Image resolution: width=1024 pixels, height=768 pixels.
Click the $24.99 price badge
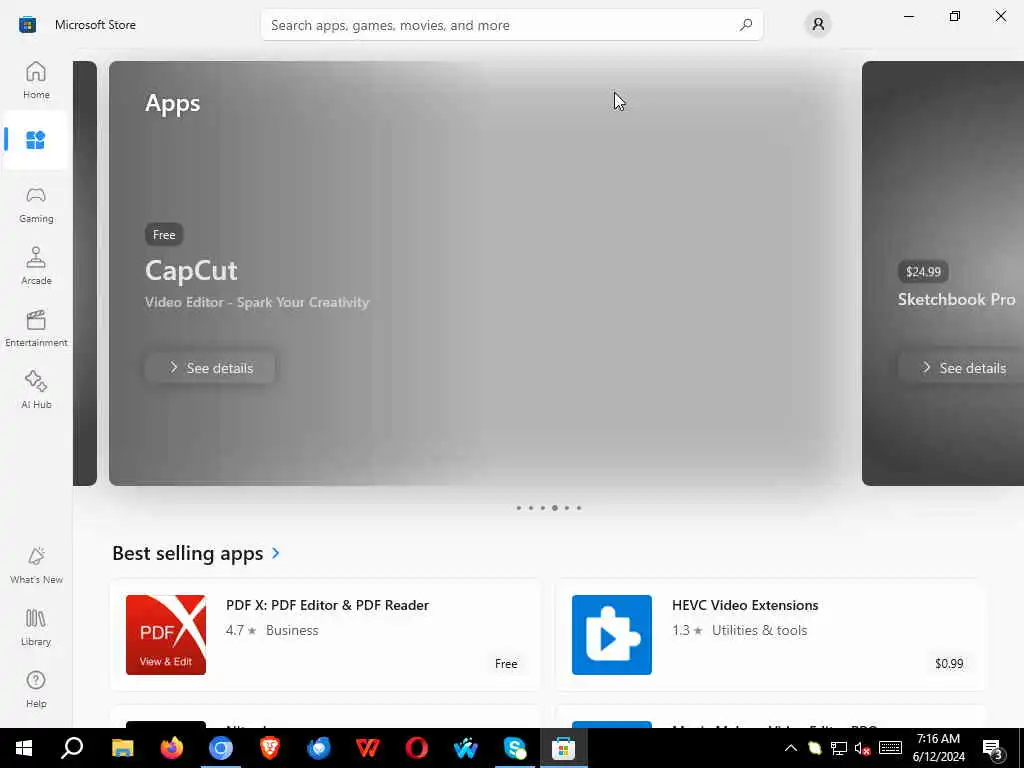(x=923, y=272)
